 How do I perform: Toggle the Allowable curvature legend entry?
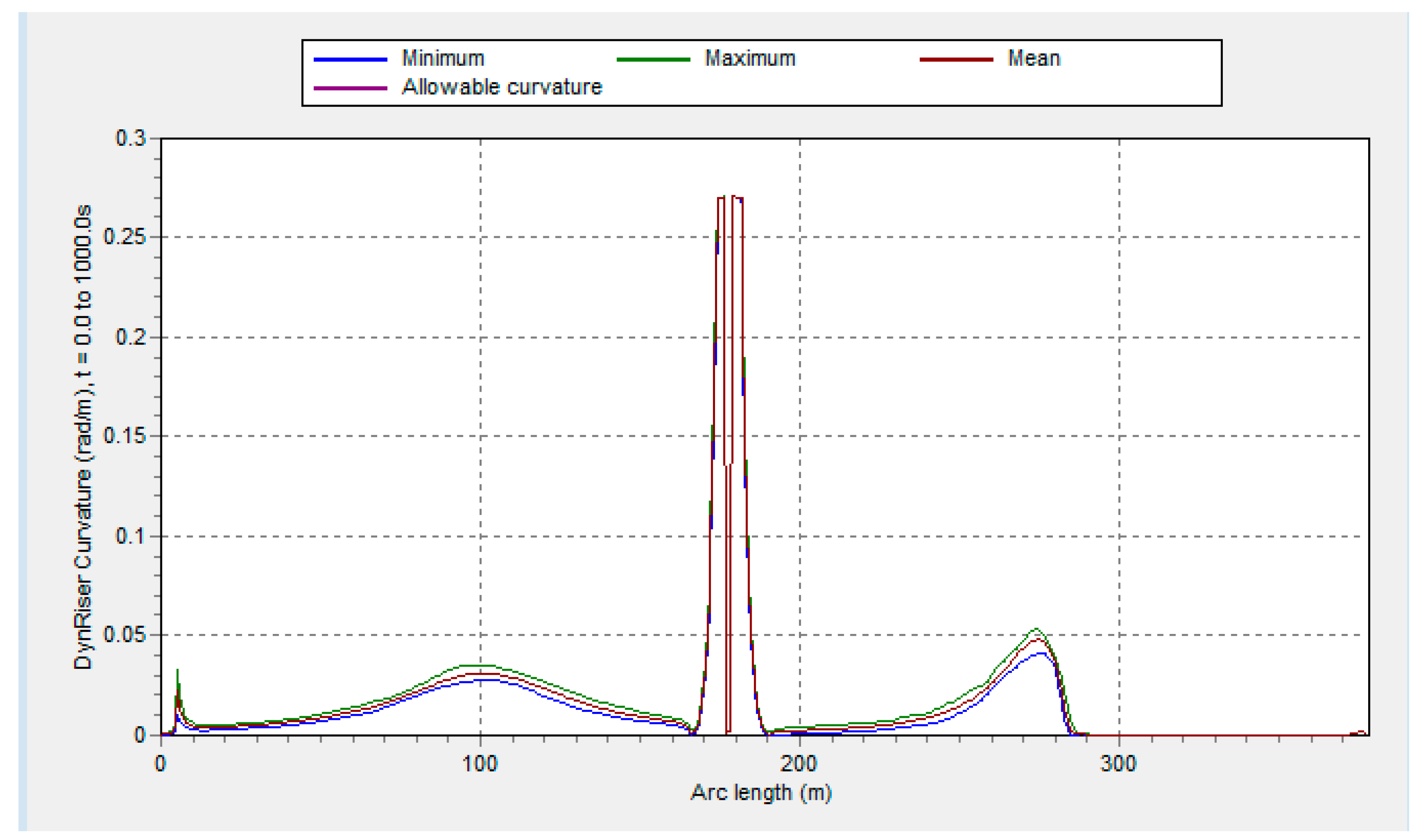[x=501, y=88]
